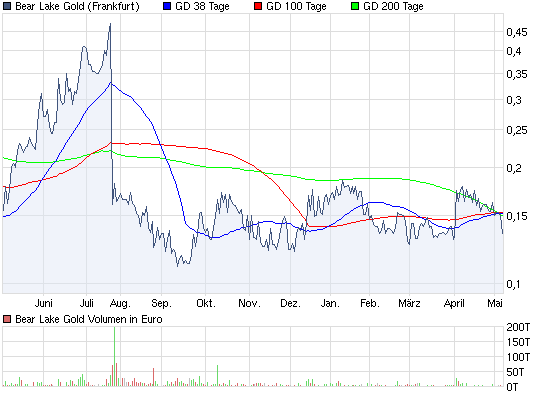Click the 'Feb.' month axis label
Image resolution: width=545 pixels, height=395 pixels.
click(x=369, y=303)
